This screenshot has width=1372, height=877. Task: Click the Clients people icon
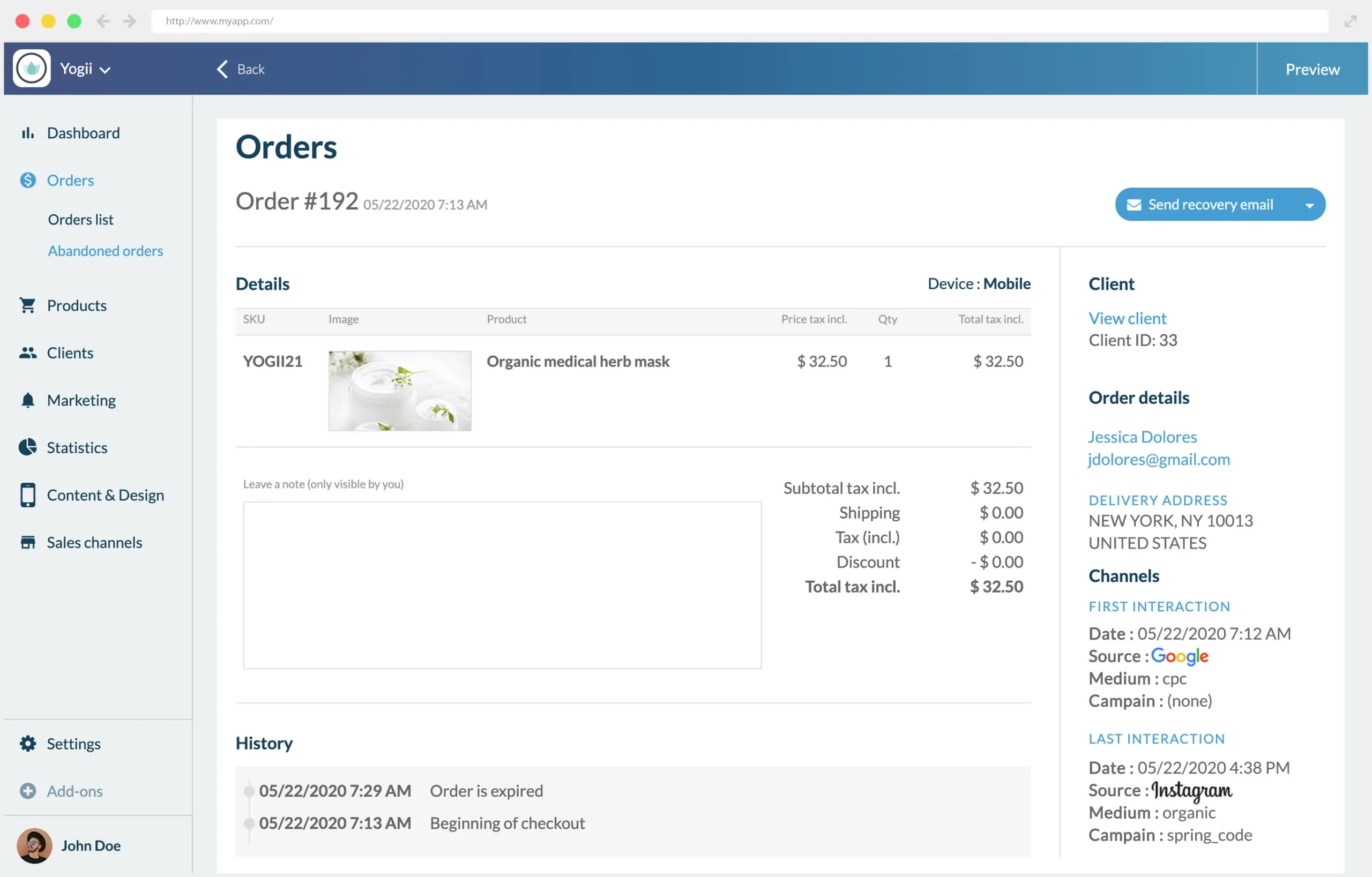click(x=27, y=353)
